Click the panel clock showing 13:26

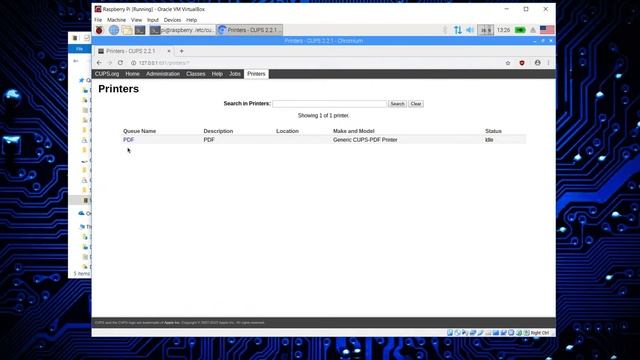[x=503, y=30]
